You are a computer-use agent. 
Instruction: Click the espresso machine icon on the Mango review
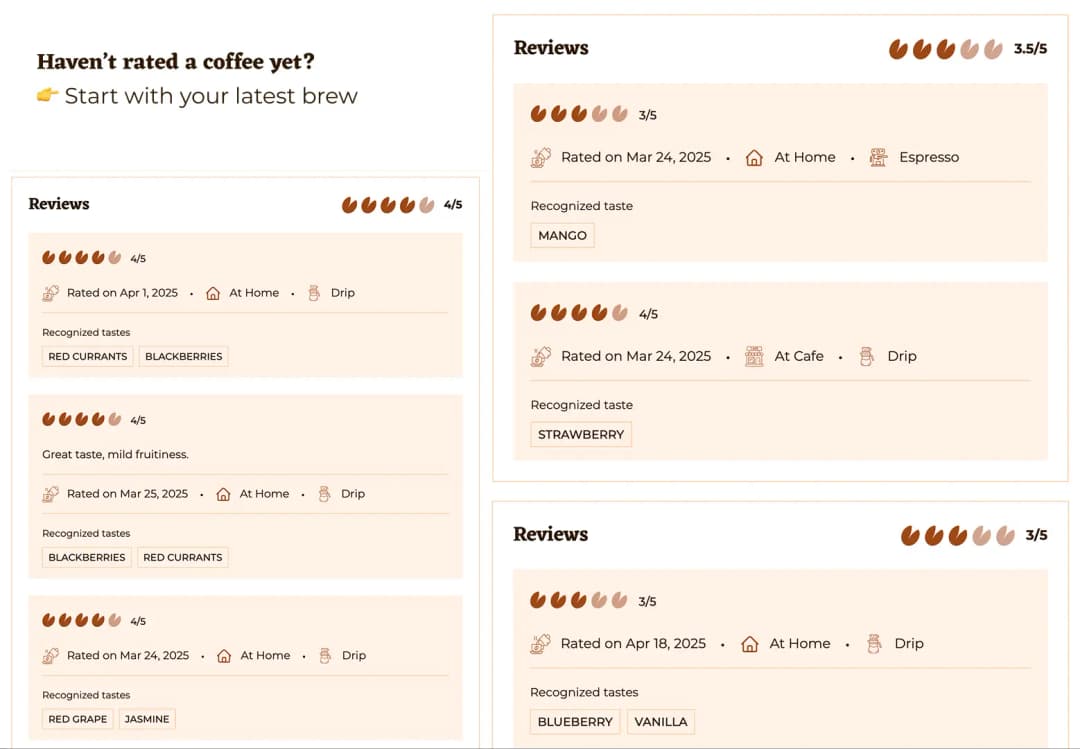[877, 157]
